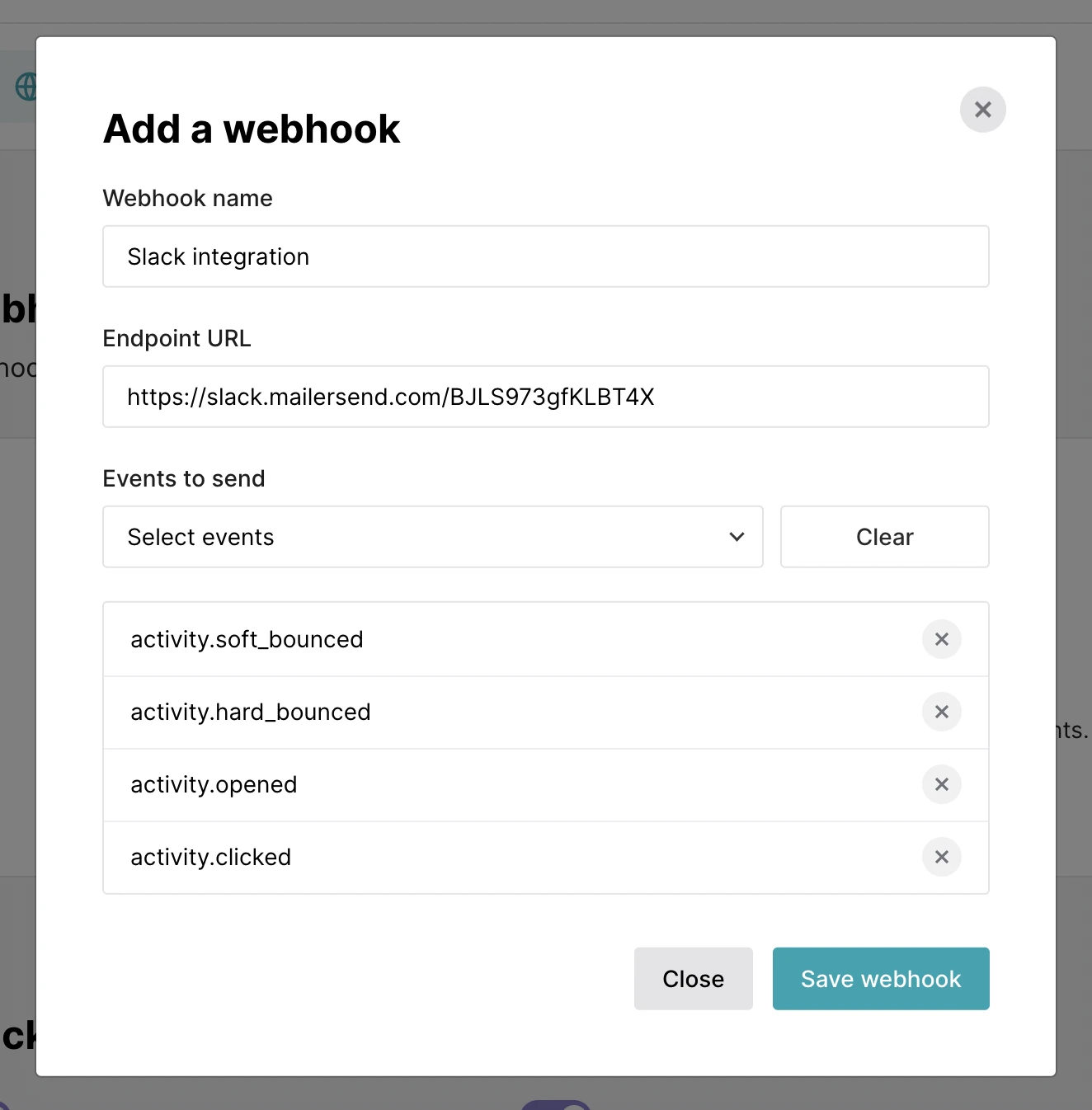The width and height of the screenshot is (1092, 1110).
Task: Click the globe icon behind the dialog
Action: pos(25,87)
